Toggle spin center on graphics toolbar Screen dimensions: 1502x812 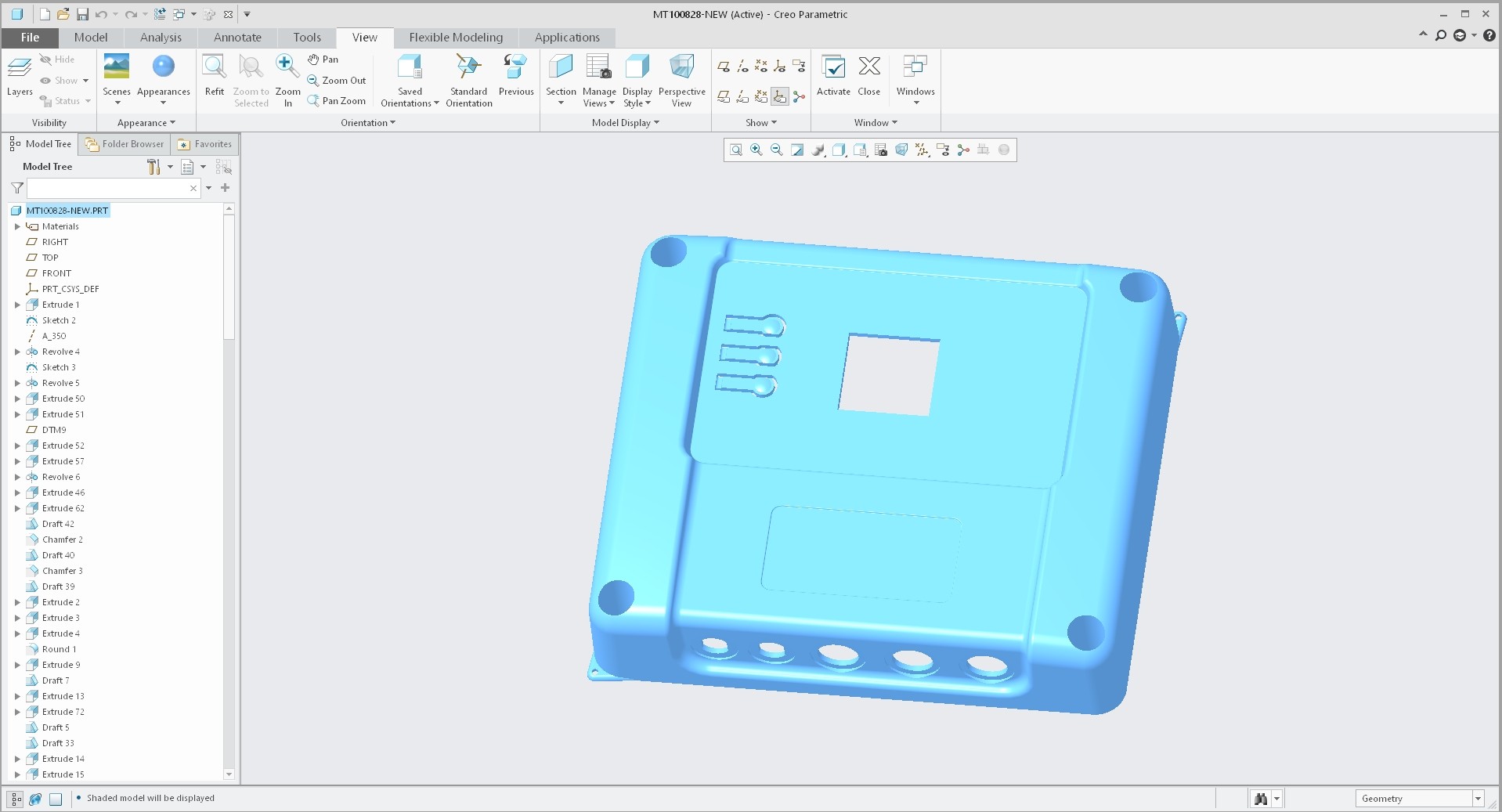963,150
